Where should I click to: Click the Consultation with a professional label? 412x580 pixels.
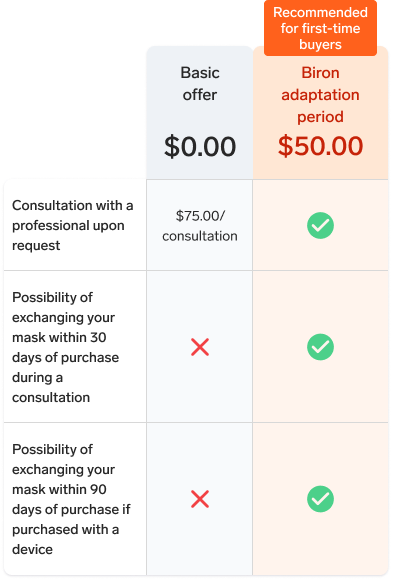coord(72,225)
